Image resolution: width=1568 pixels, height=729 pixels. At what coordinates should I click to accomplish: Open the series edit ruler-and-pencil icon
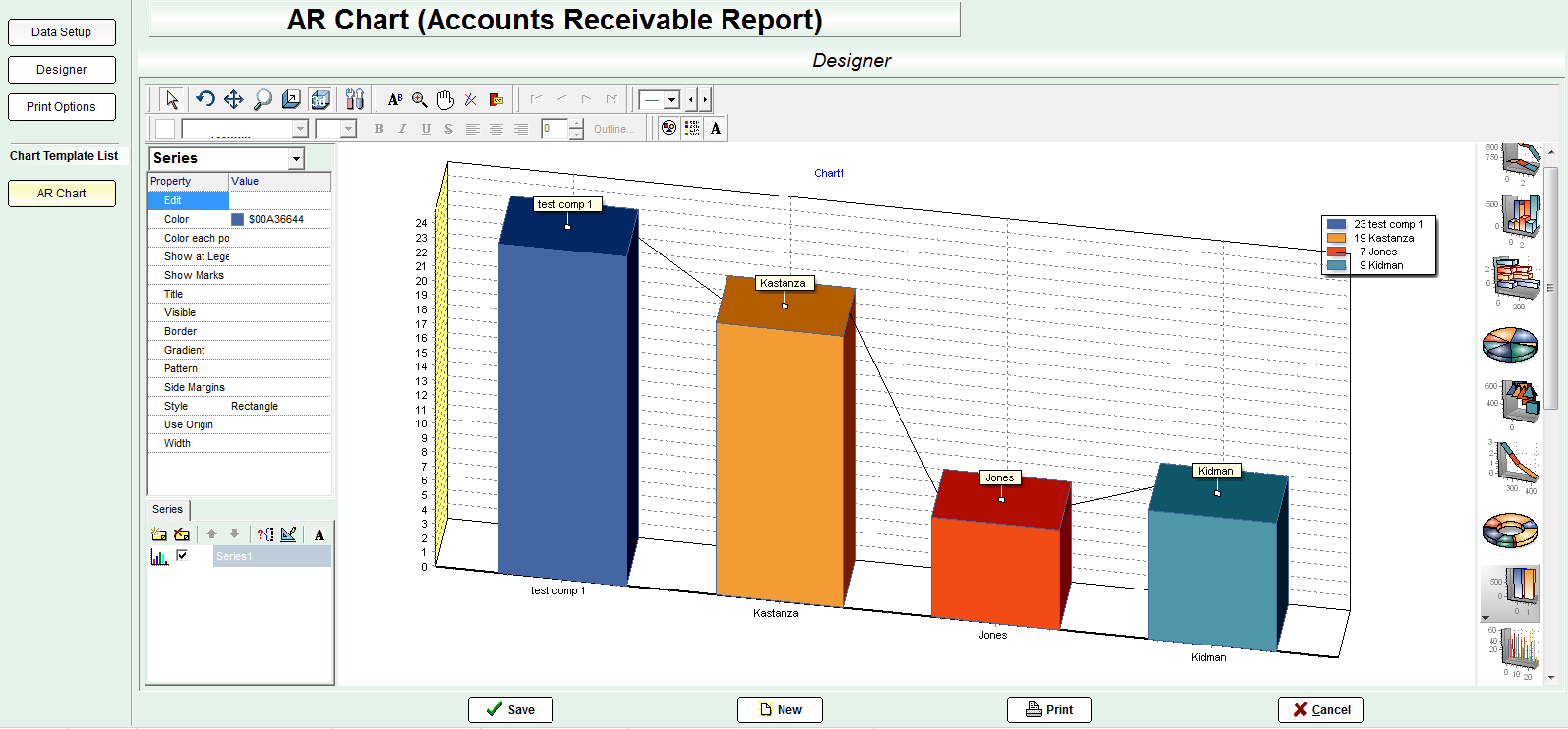[288, 534]
